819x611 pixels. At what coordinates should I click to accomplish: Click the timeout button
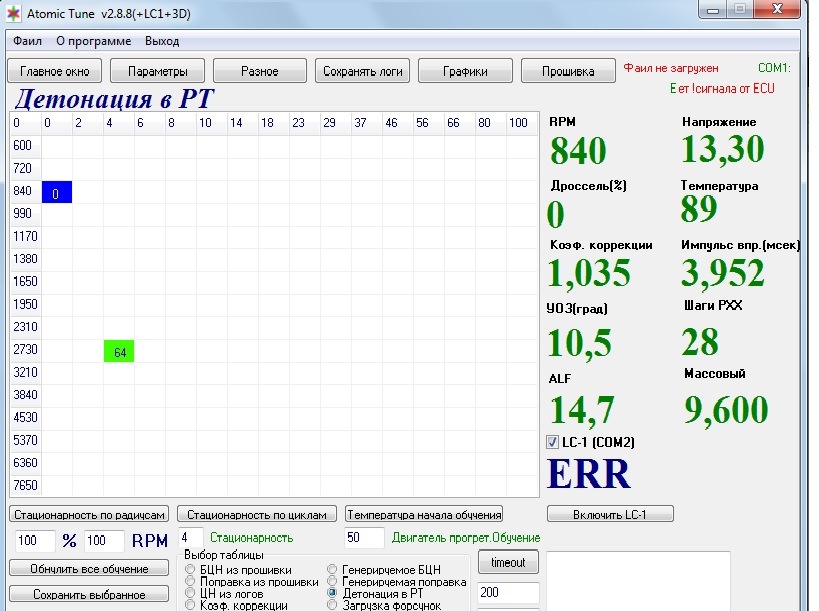point(508,562)
